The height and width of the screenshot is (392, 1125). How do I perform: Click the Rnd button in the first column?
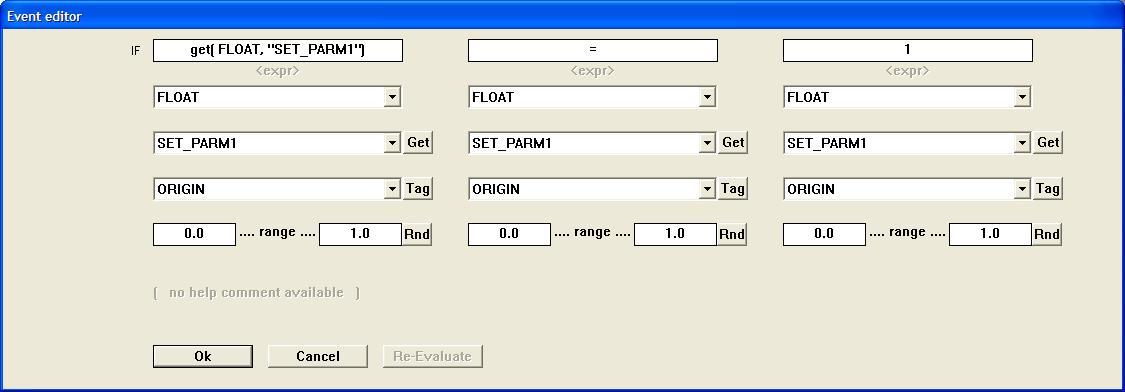(417, 234)
